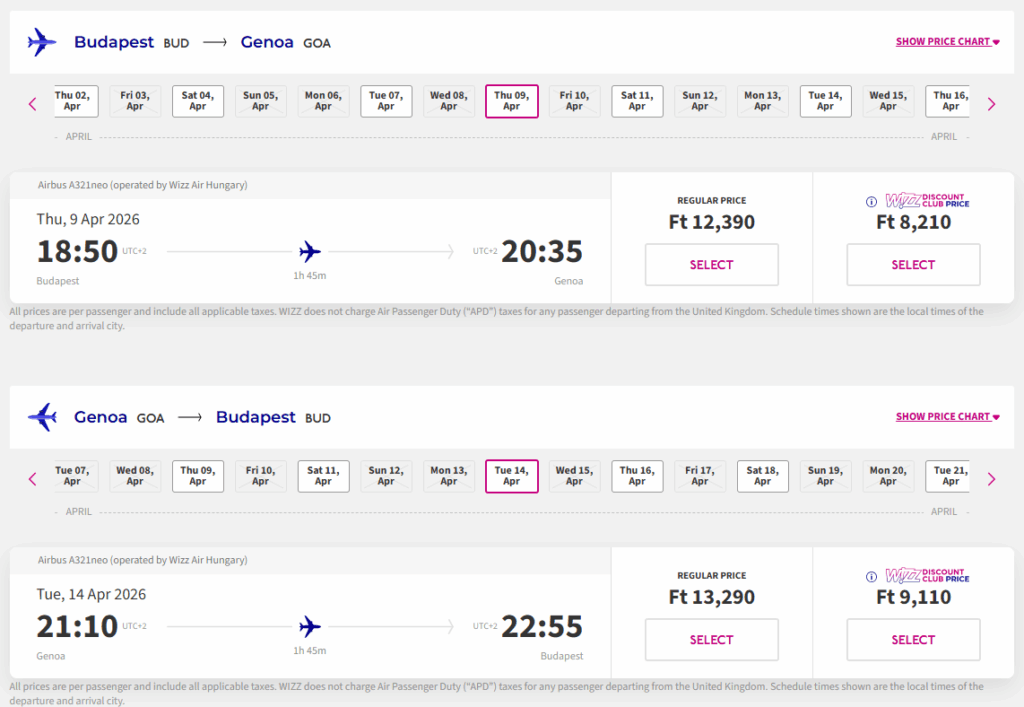Choose Sat 18, Apr return date
The image size is (1024, 707).
(x=762, y=476)
